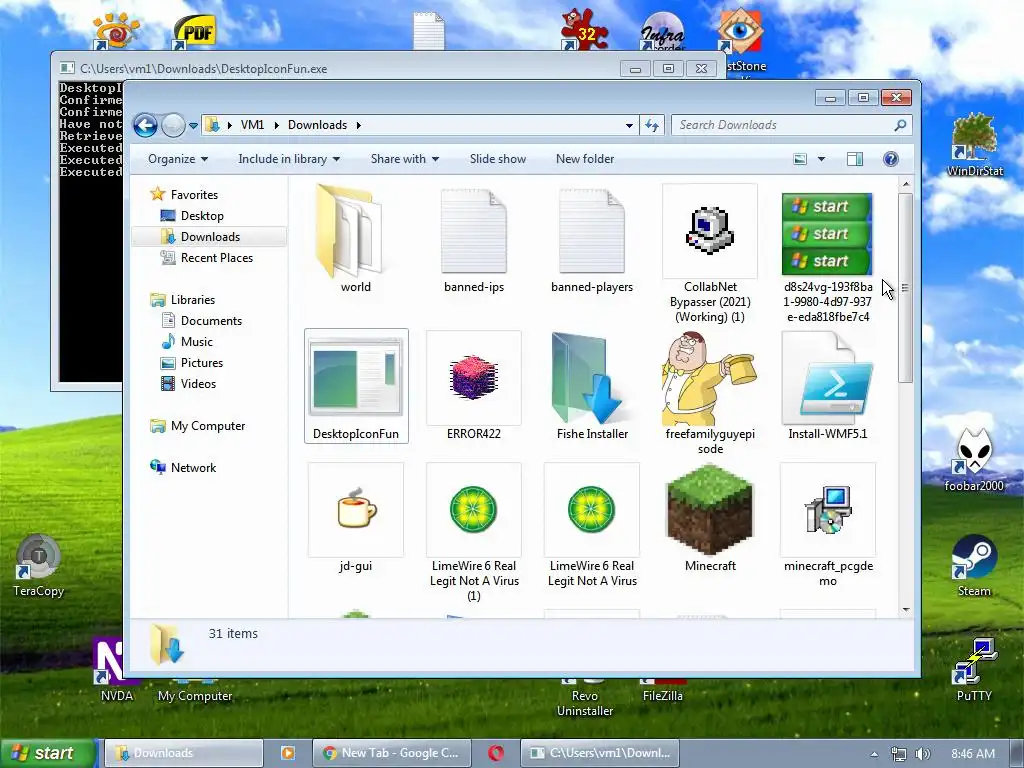
Task: Click the Forward navigation arrow in Explorer
Action: [173, 125]
